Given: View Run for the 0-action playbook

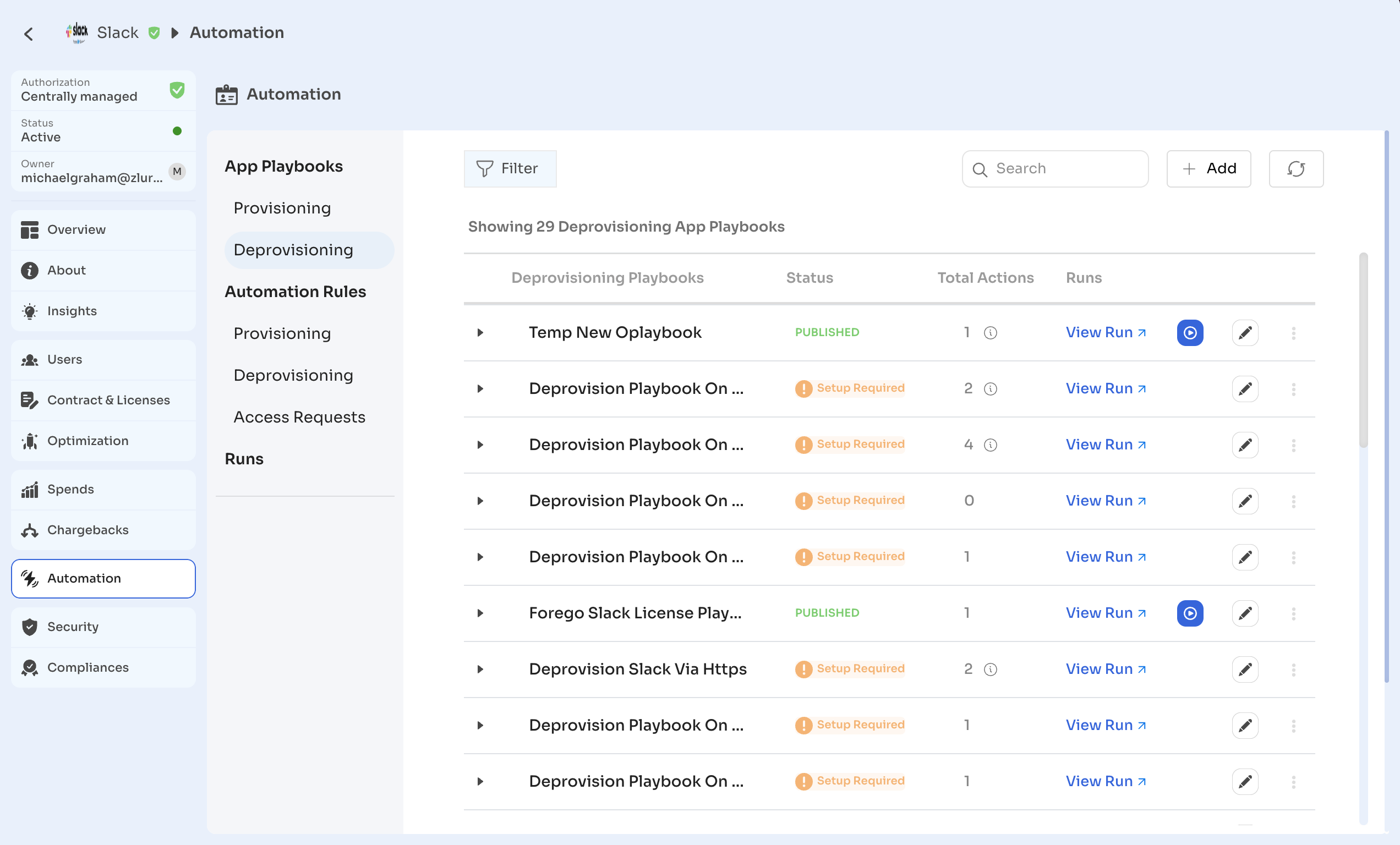Looking at the screenshot, I should pos(1105,501).
